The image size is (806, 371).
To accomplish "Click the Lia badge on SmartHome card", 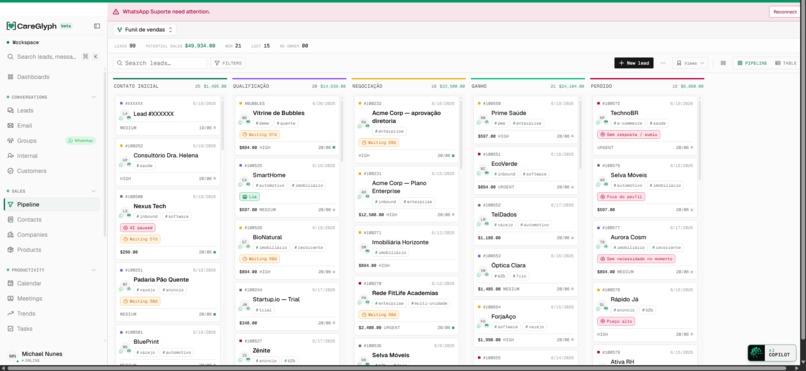I will coord(249,197).
